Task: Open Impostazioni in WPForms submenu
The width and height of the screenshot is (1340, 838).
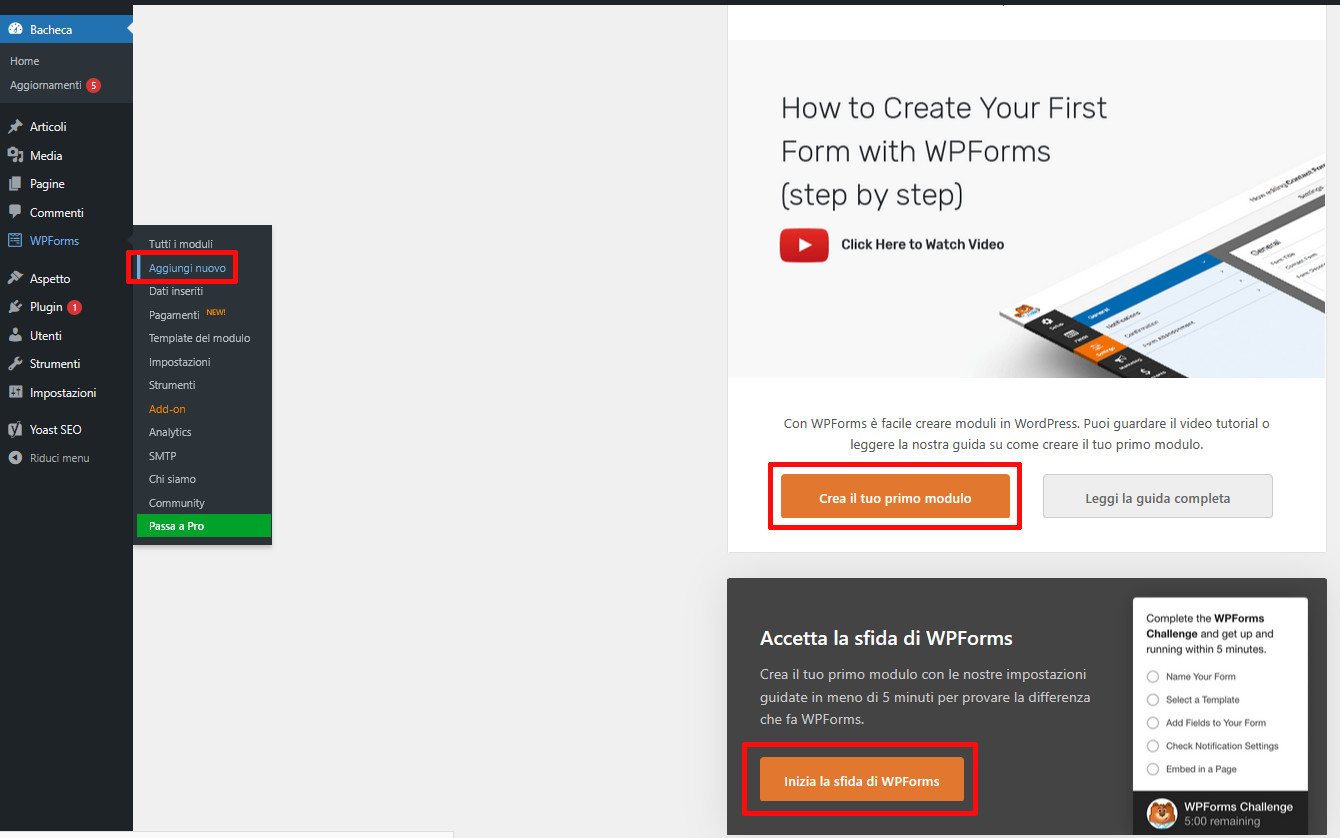Action: (180, 362)
